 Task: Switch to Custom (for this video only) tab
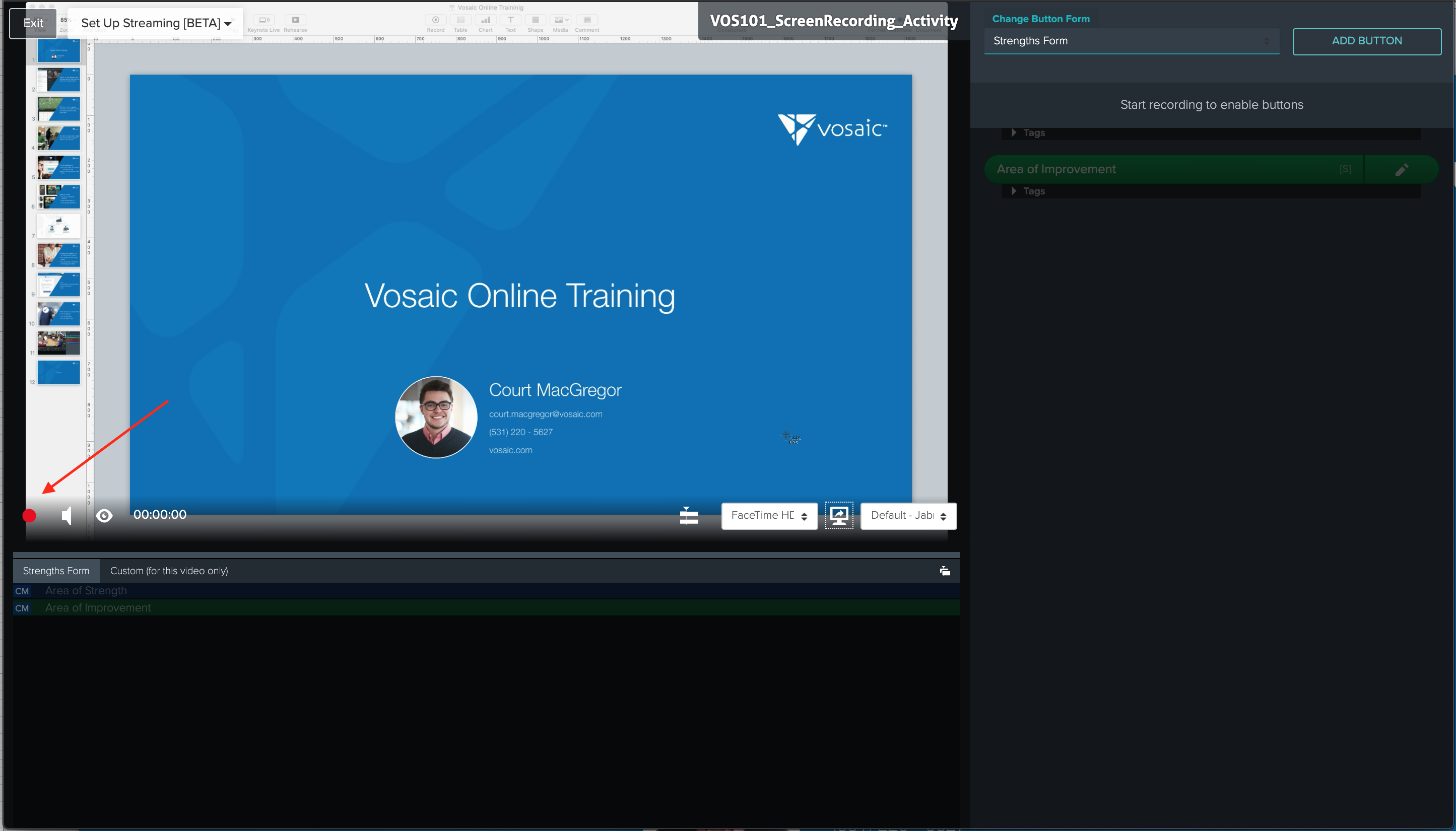(169, 571)
